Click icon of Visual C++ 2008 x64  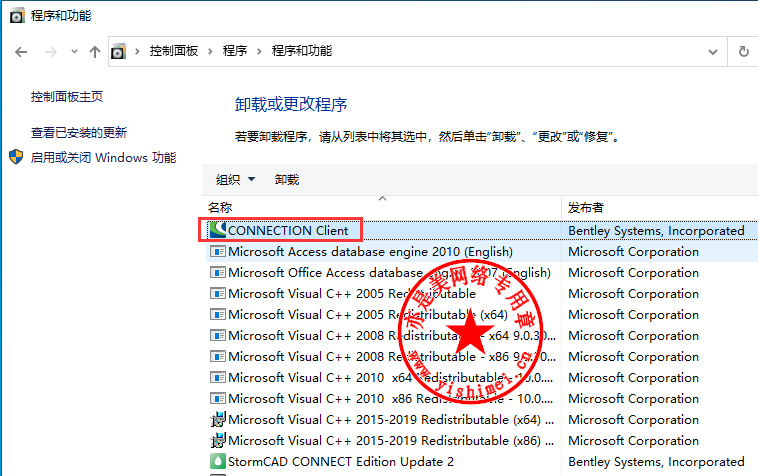click(x=218, y=335)
